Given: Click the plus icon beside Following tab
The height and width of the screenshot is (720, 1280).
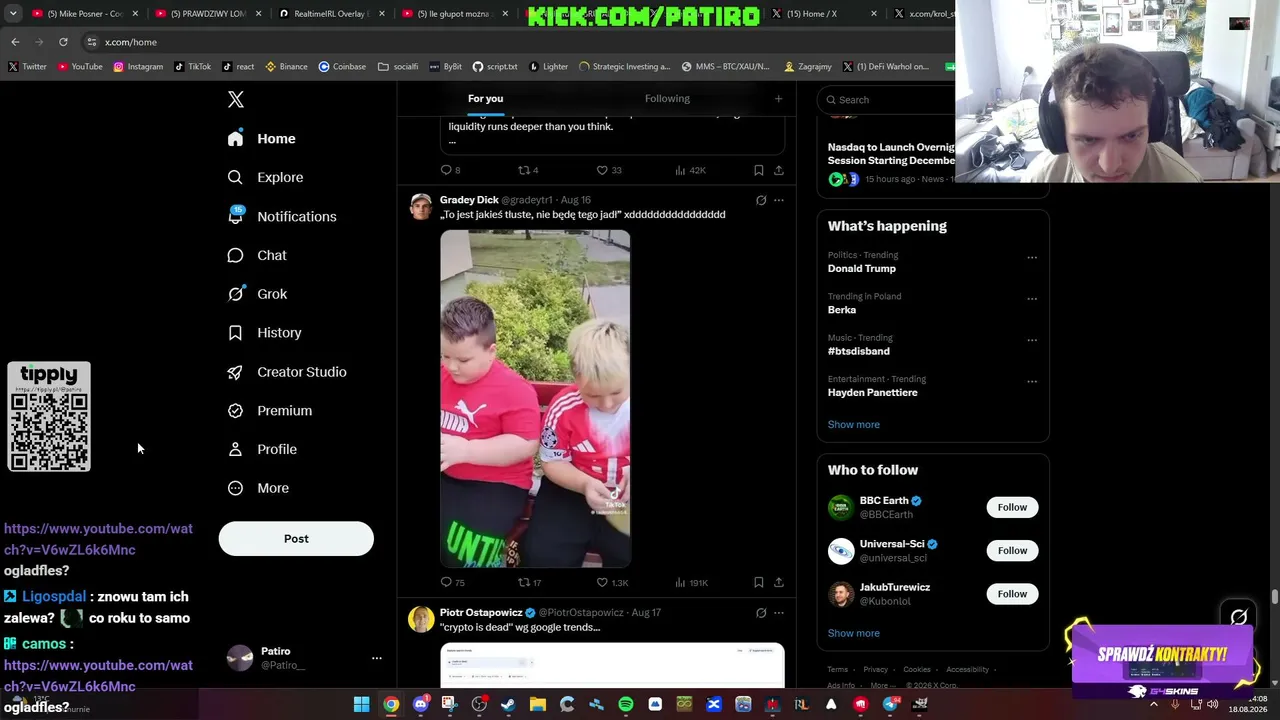Looking at the screenshot, I should coord(778,98).
